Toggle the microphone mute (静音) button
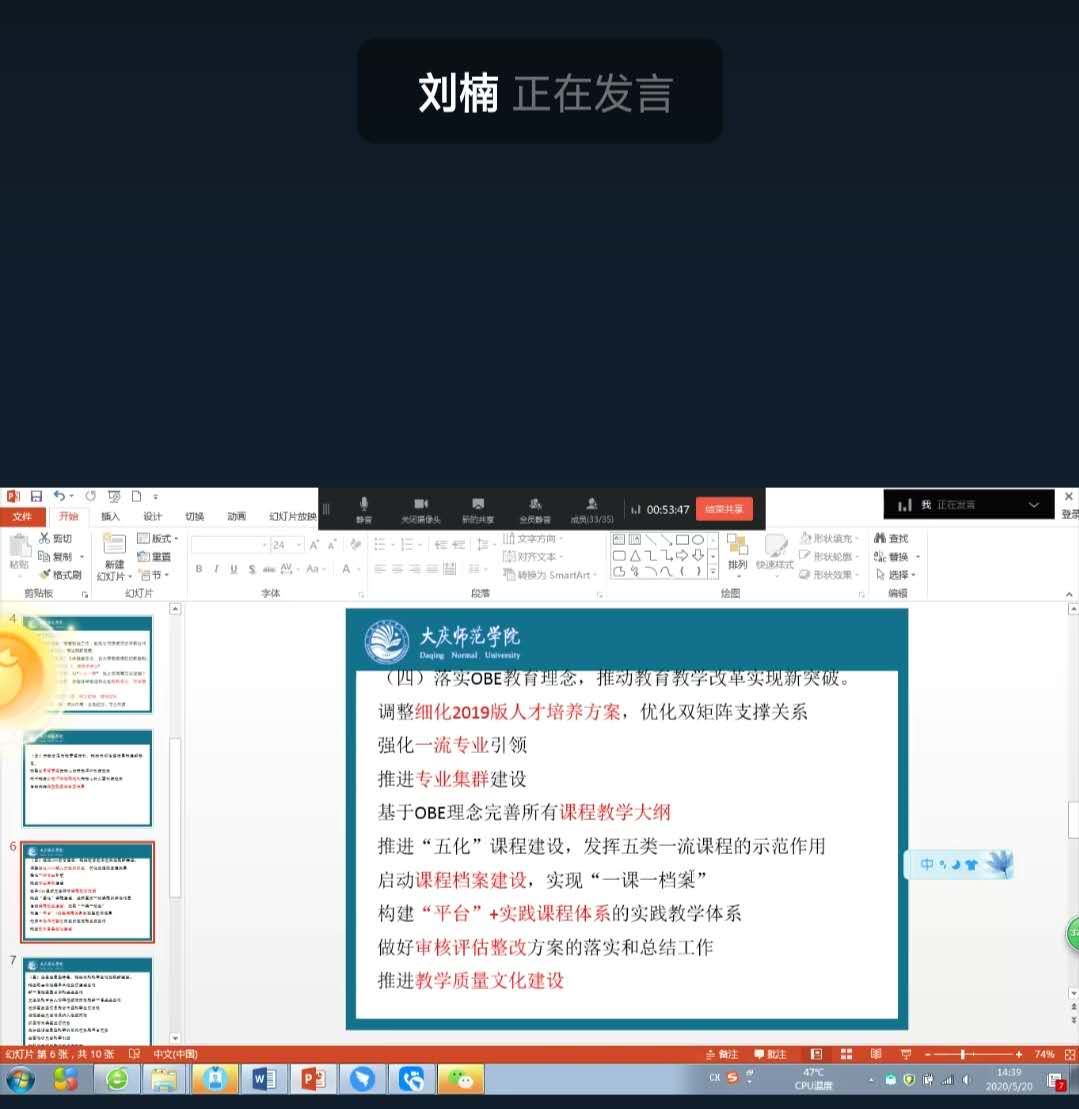1079x1109 pixels. [x=364, y=508]
